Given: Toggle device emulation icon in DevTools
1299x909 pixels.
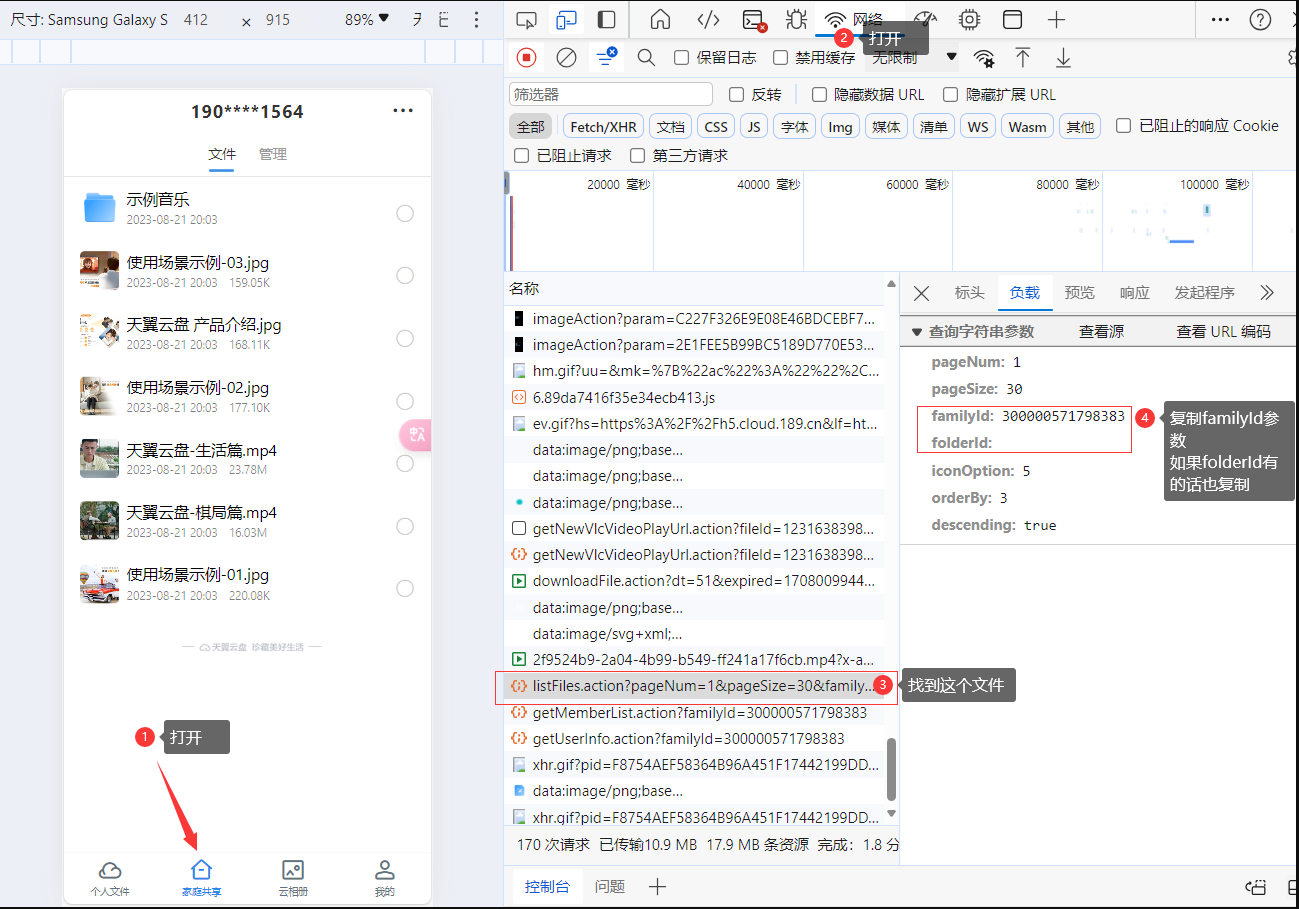Looking at the screenshot, I should coord(567,19).
